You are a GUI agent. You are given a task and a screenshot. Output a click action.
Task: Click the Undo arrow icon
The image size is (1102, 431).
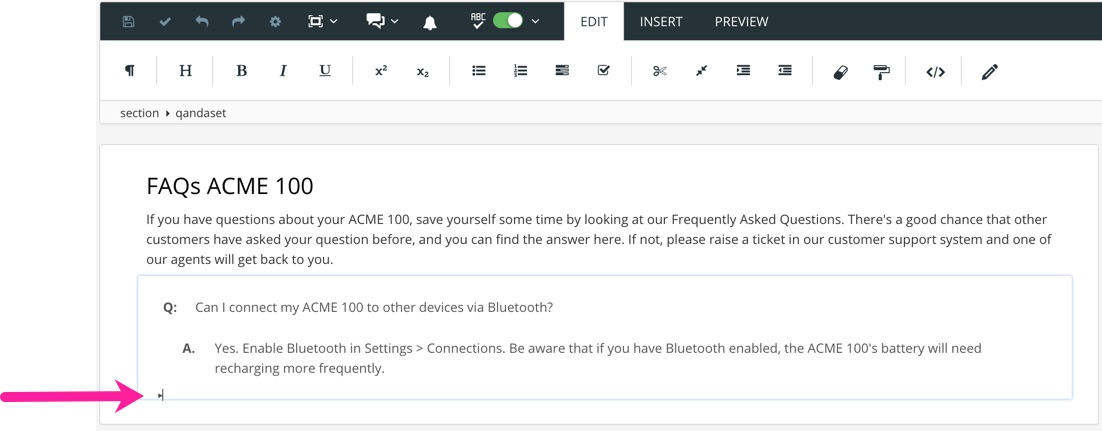(x=202, y=21)
